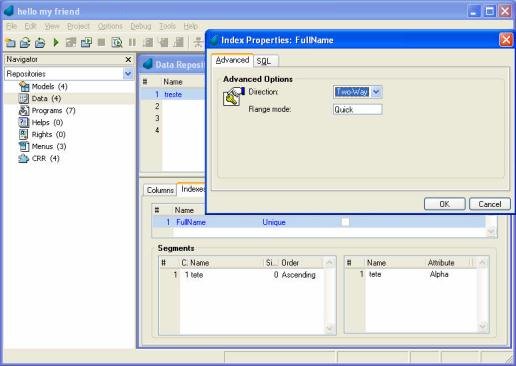Click the Save Project toolbar icon

click(x=40, y=43)
